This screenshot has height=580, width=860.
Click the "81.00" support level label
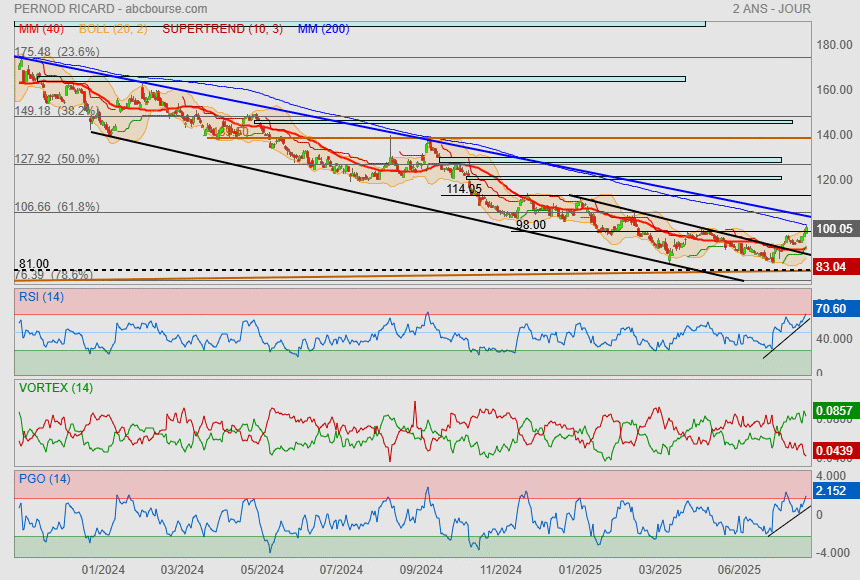[x=34, y=264]
